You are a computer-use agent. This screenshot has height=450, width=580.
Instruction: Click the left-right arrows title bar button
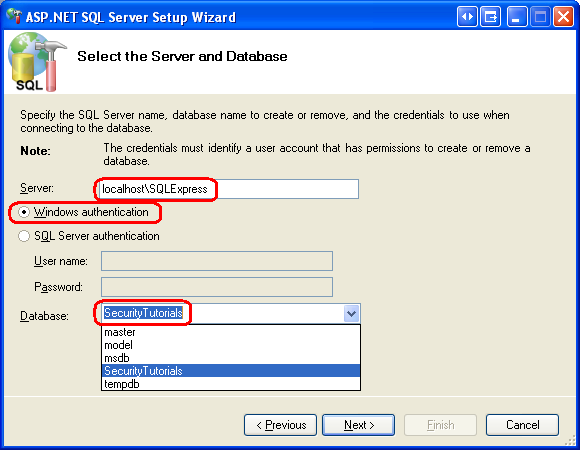pyautogui.click(x=467, y=17)
